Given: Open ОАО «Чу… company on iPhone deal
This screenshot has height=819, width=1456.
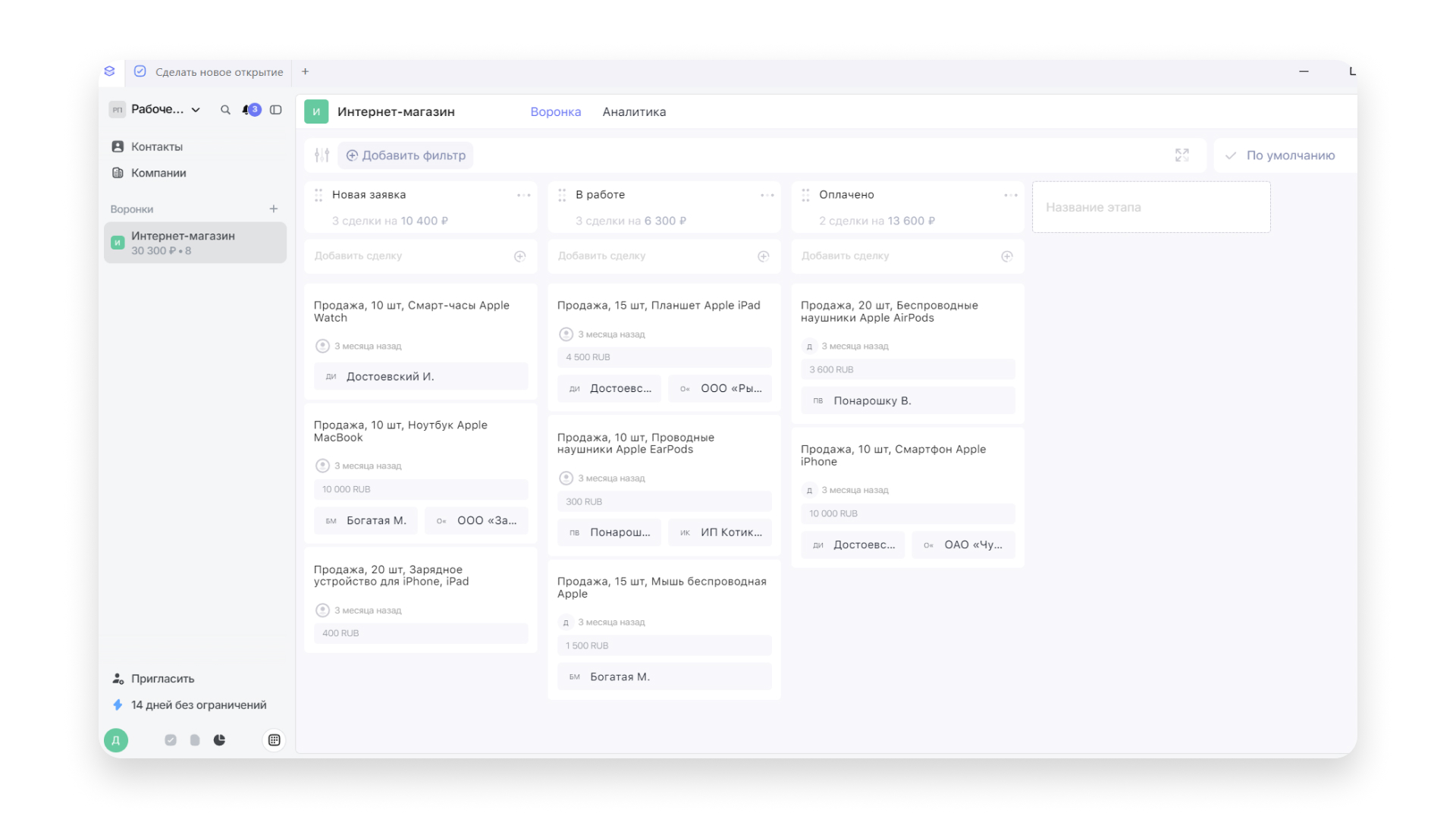Looking at the screenshot, I should point(963,544).
